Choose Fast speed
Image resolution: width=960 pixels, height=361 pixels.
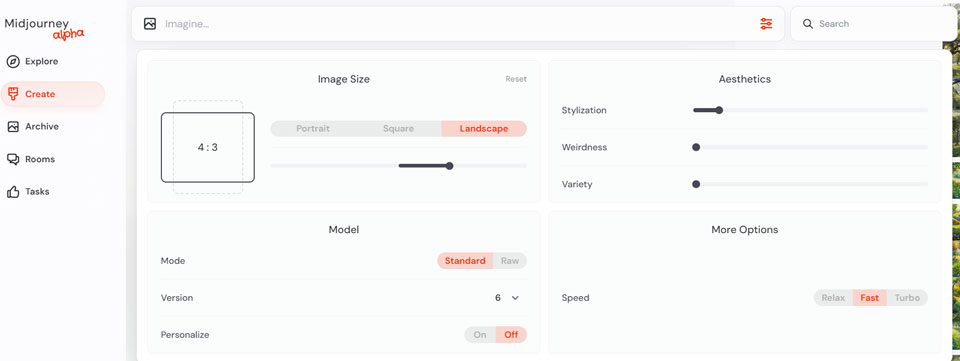[x=869, y=298]
